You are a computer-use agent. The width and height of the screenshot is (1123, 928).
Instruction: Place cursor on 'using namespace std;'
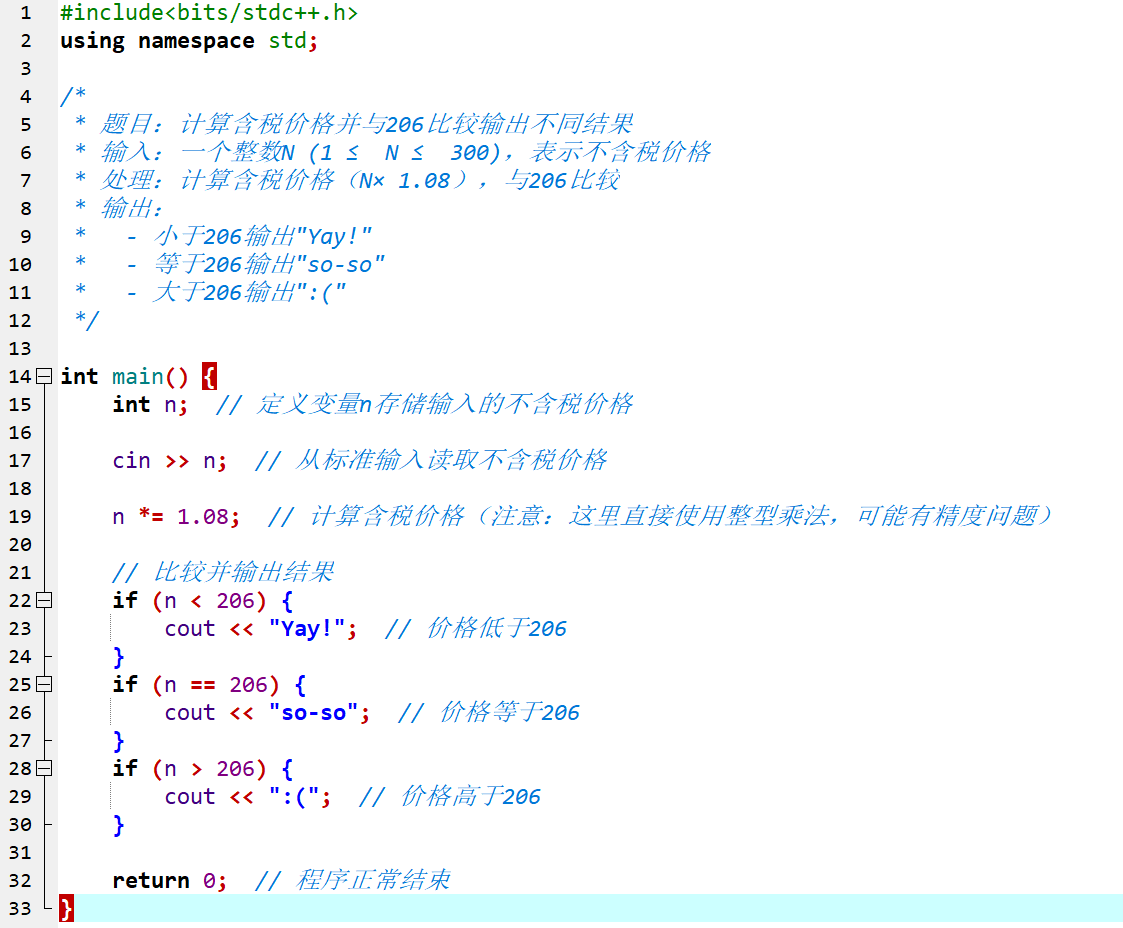pyautogui.click(x=188, y=41)
